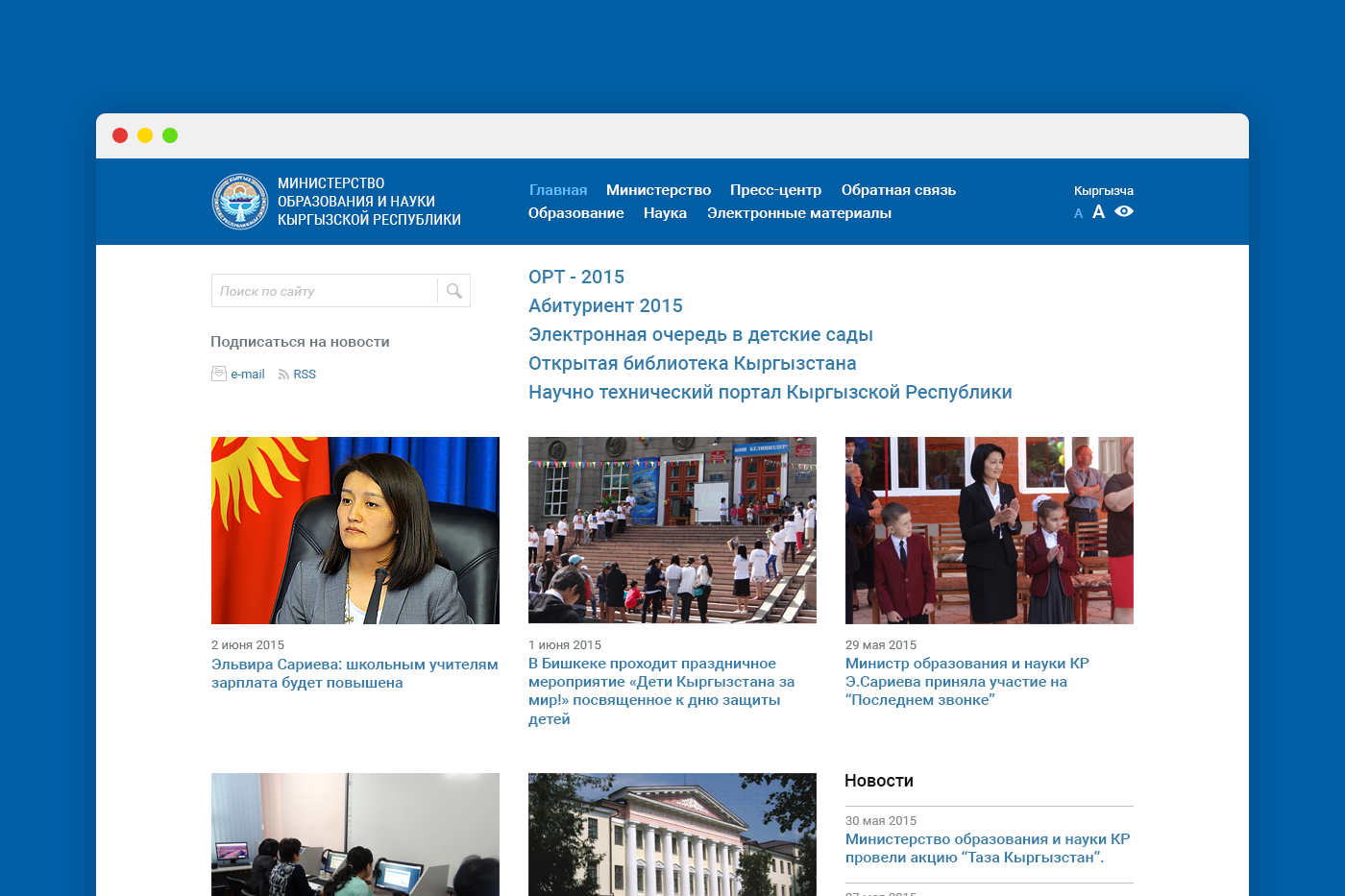This screenshot has height=896, width=1345.
Task: Open the Таза Кыргызстан news item
Action: [x=988, y=848]
